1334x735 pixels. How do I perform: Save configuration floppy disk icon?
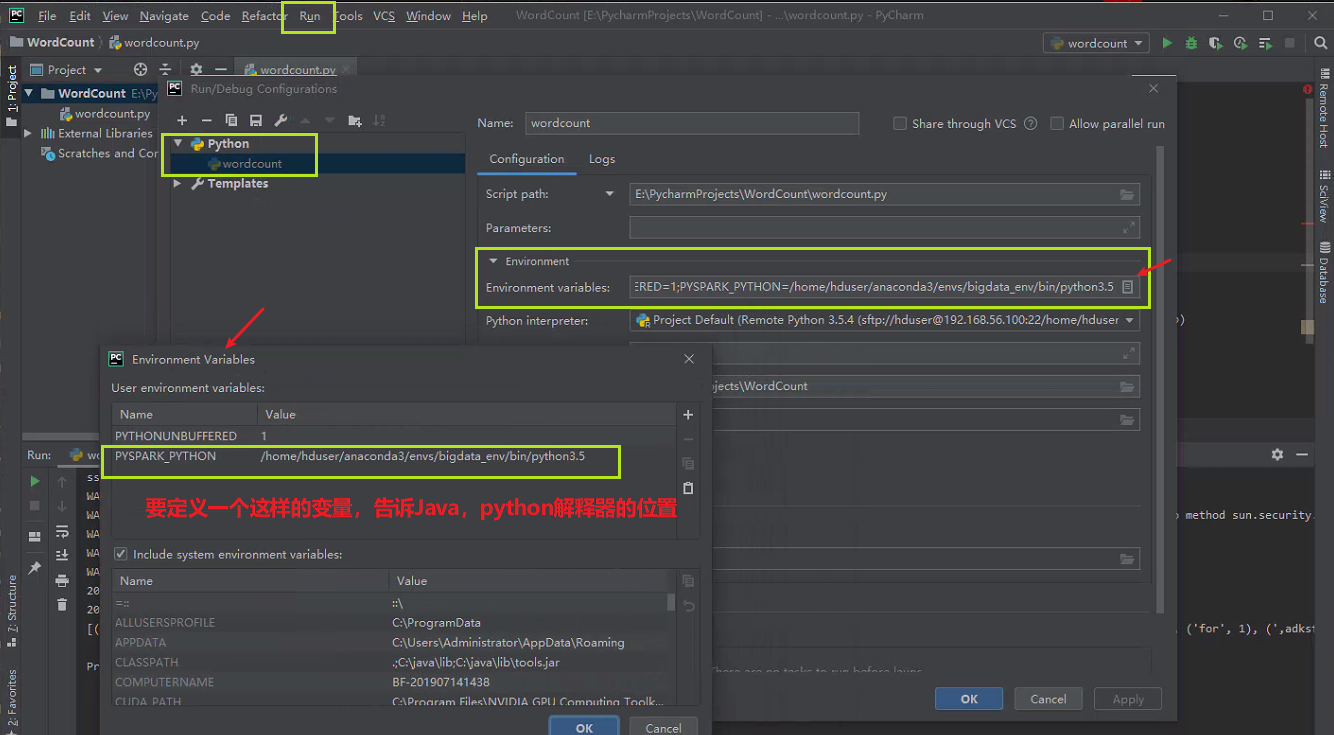(256, 120)
